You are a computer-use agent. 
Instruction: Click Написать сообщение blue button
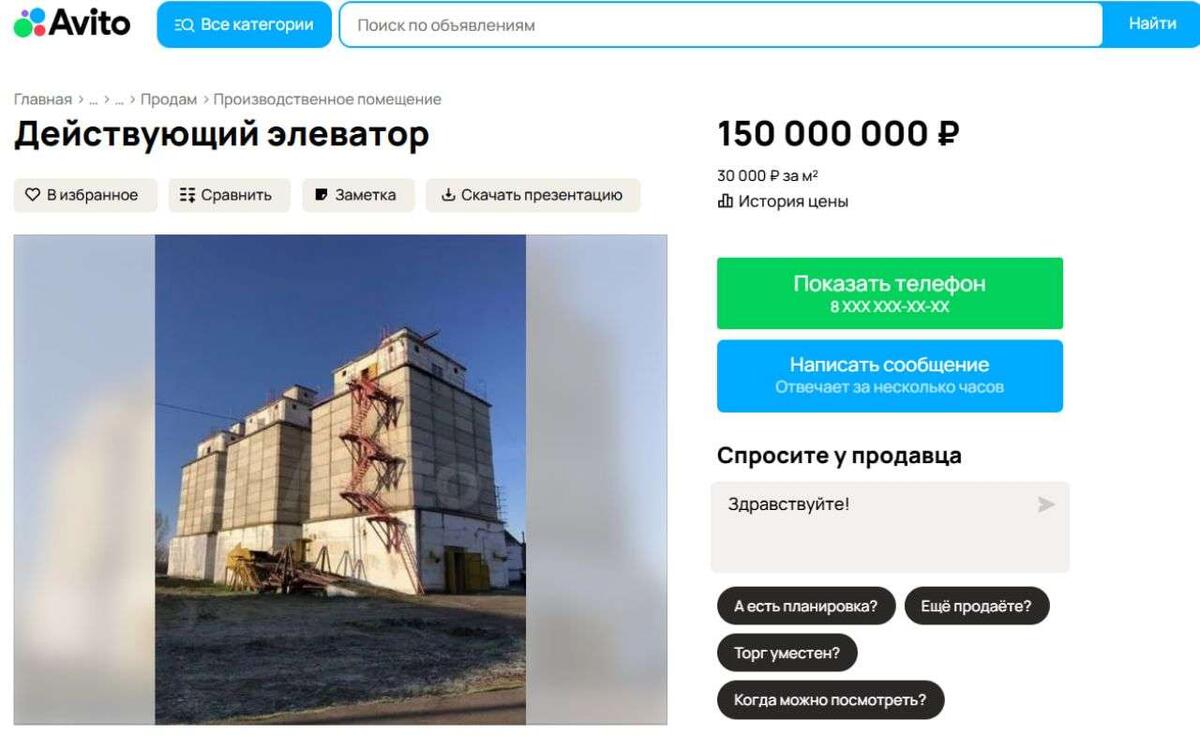[890, 376]
